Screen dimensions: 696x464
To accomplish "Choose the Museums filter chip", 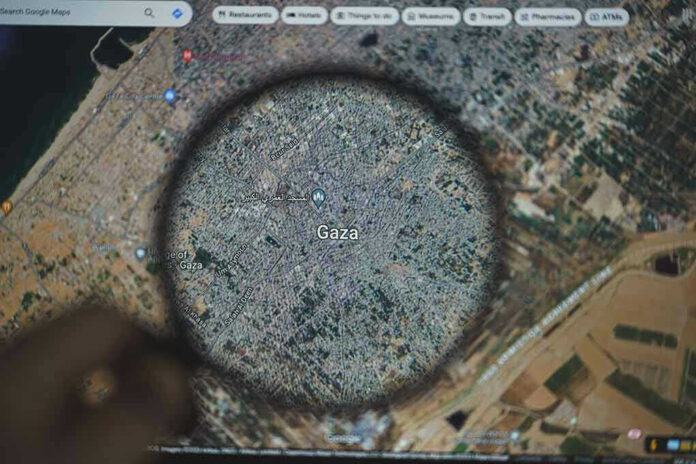I will point(431,16).
